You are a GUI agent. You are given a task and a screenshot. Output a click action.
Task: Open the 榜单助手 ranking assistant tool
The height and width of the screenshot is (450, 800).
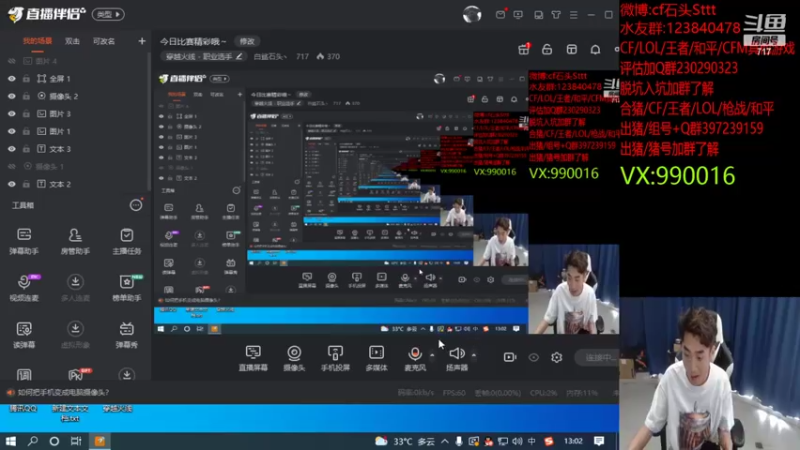[x=127, y=288]
